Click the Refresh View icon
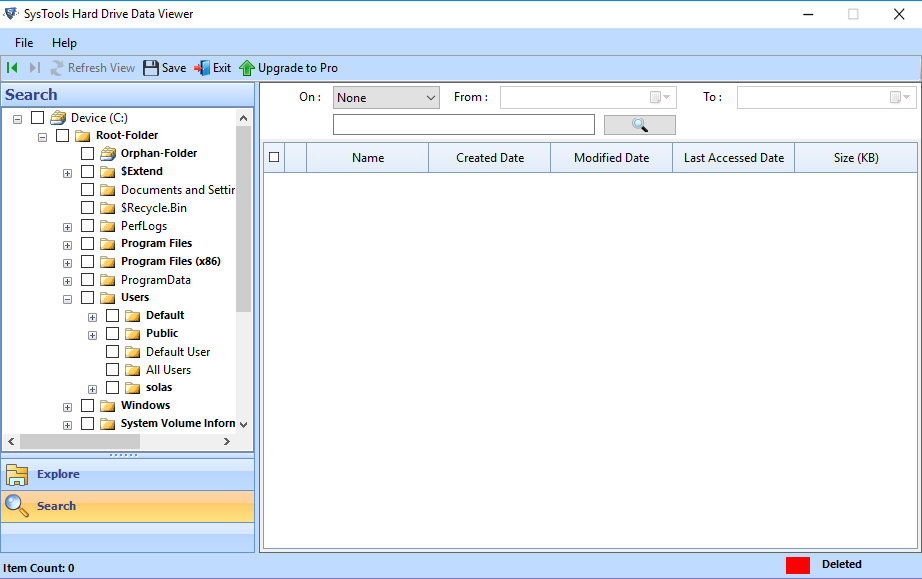Screen dimensions: 922x579 [57, 68]
